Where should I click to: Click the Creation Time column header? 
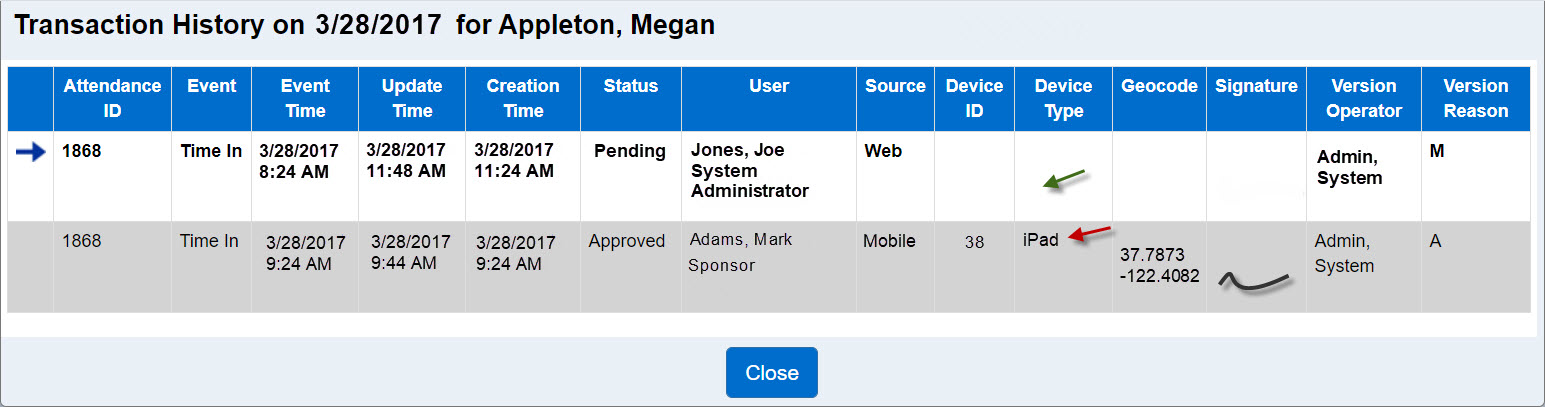pyautogui.click(x=523, y=98)
